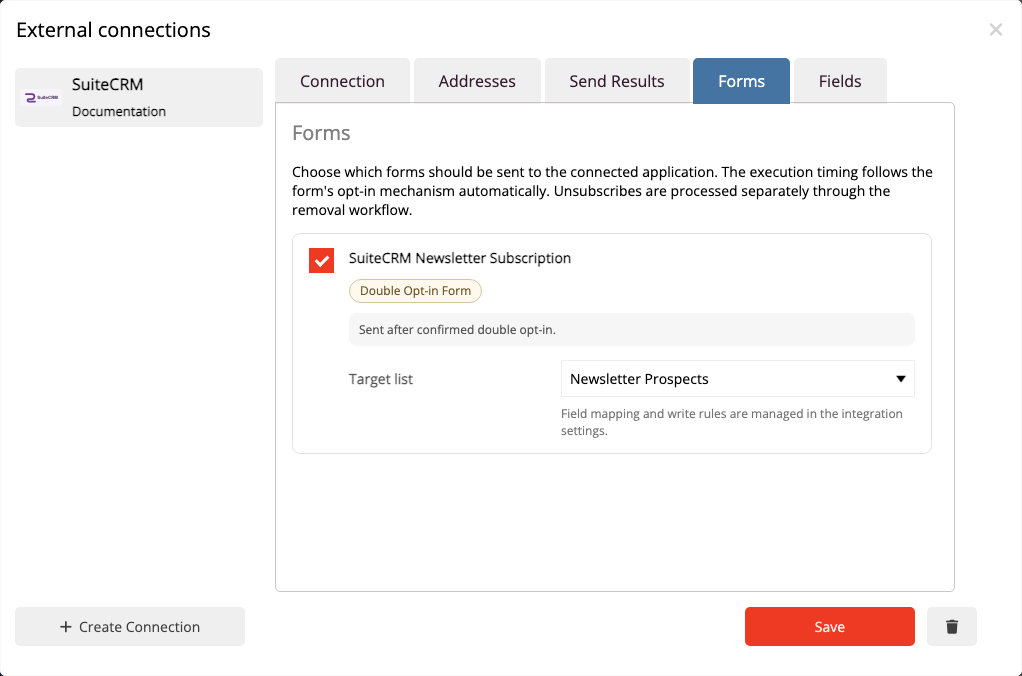Image resolution: width=1022 pixels, height=676 pixels.
Task: Select the Forms tab
Action: pyautogui.click(x=741, y=81)
